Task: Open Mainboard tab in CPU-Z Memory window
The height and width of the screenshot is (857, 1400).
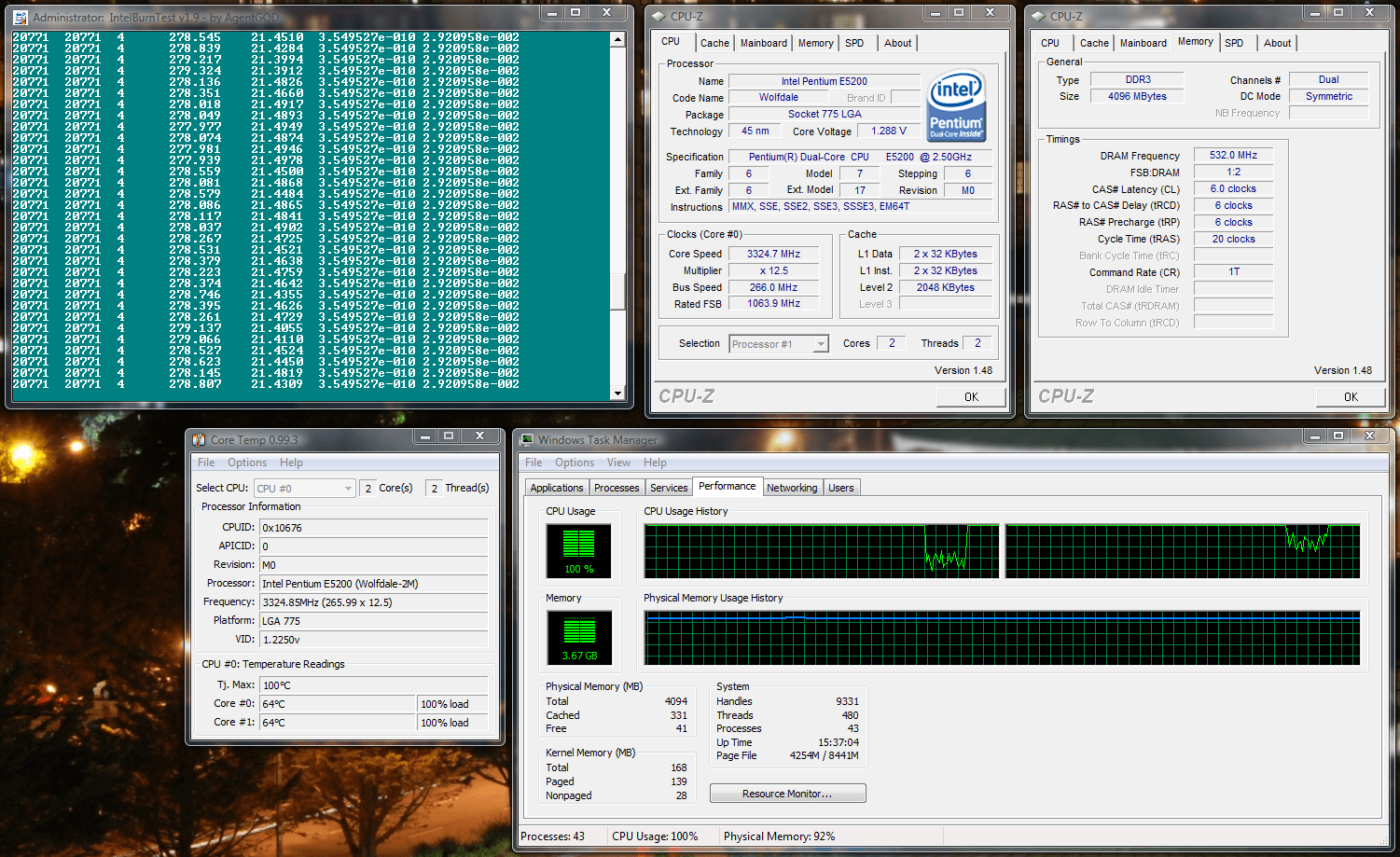Action: (1143, 43)
